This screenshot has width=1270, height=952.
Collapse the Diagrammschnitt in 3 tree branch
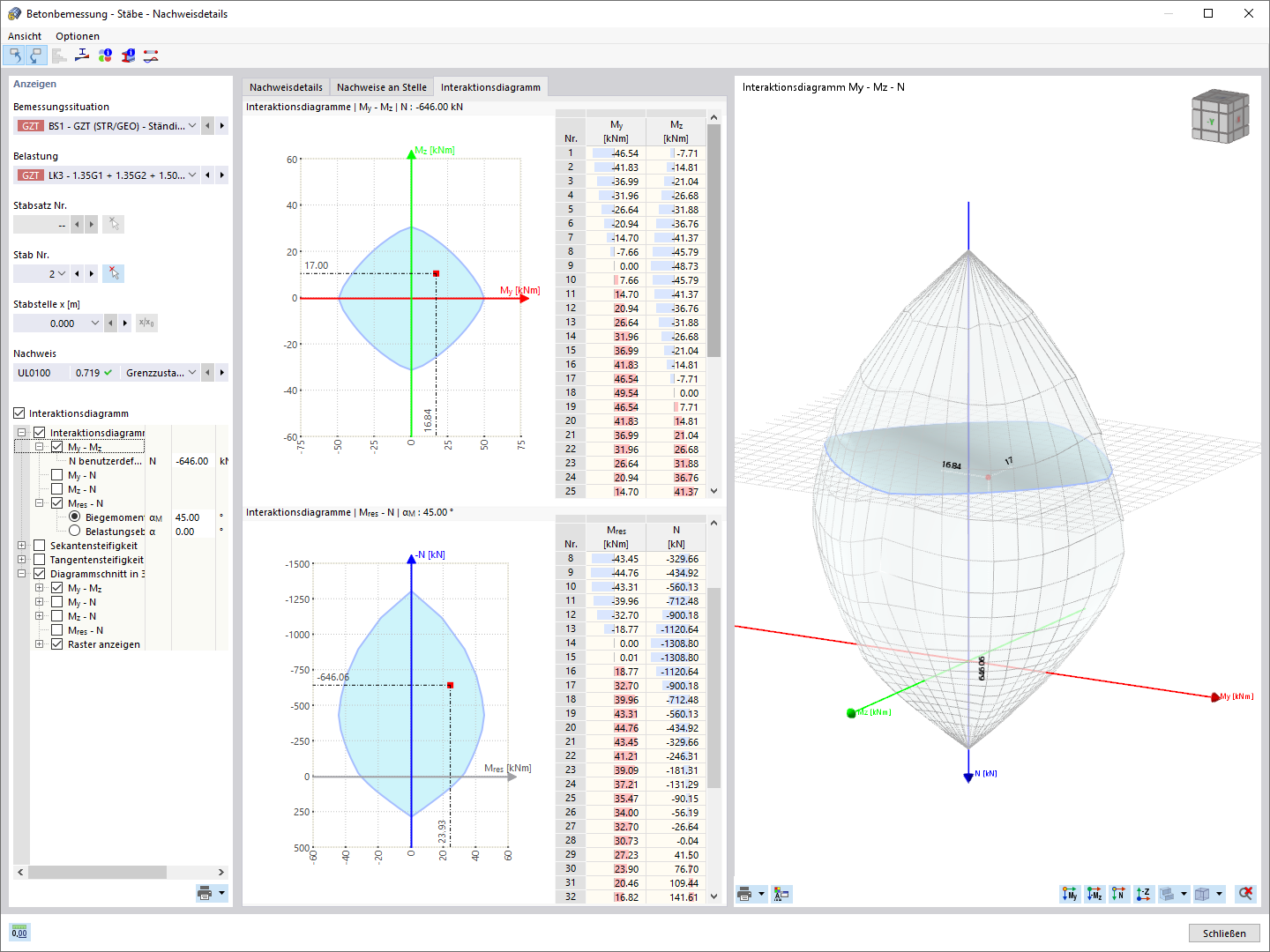[21, 574]
